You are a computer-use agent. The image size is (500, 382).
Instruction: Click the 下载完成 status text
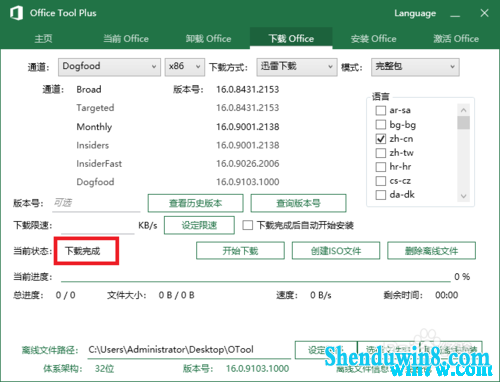pyautogui.click(x=82, y=251)
